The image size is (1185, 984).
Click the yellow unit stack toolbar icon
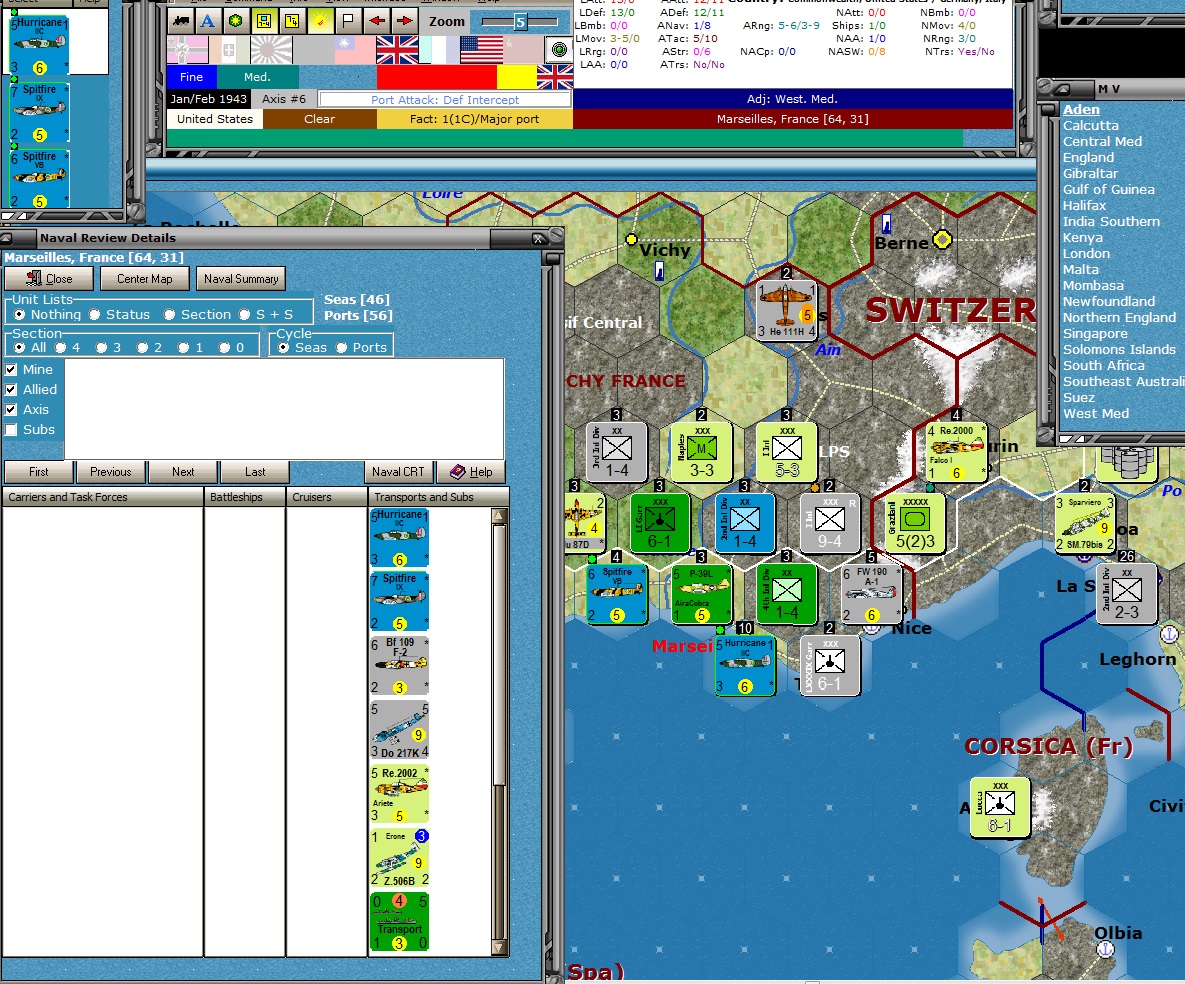292,20
